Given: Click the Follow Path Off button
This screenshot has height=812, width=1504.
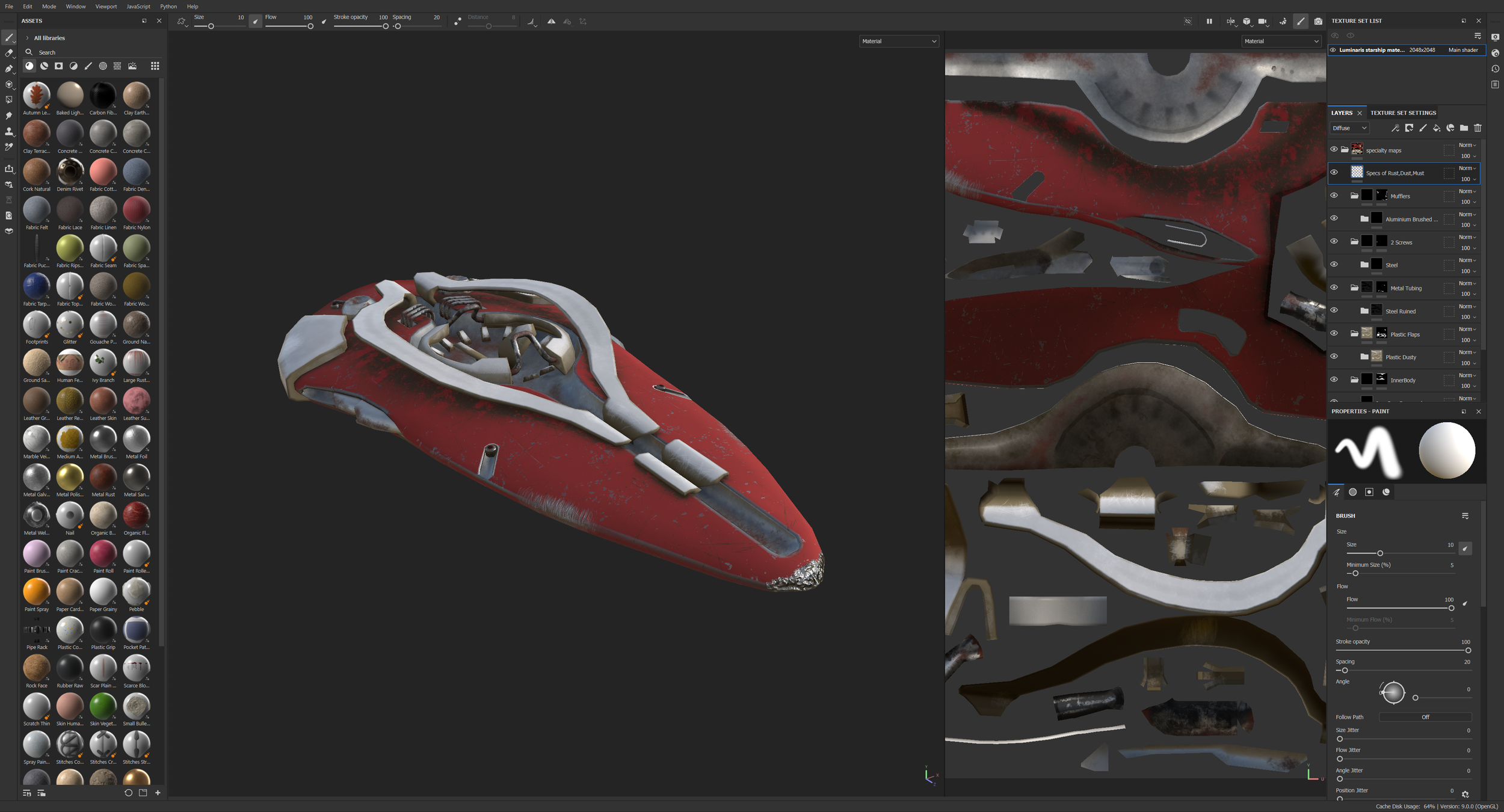Looking at the screenshot, I should pos(1425,717).
